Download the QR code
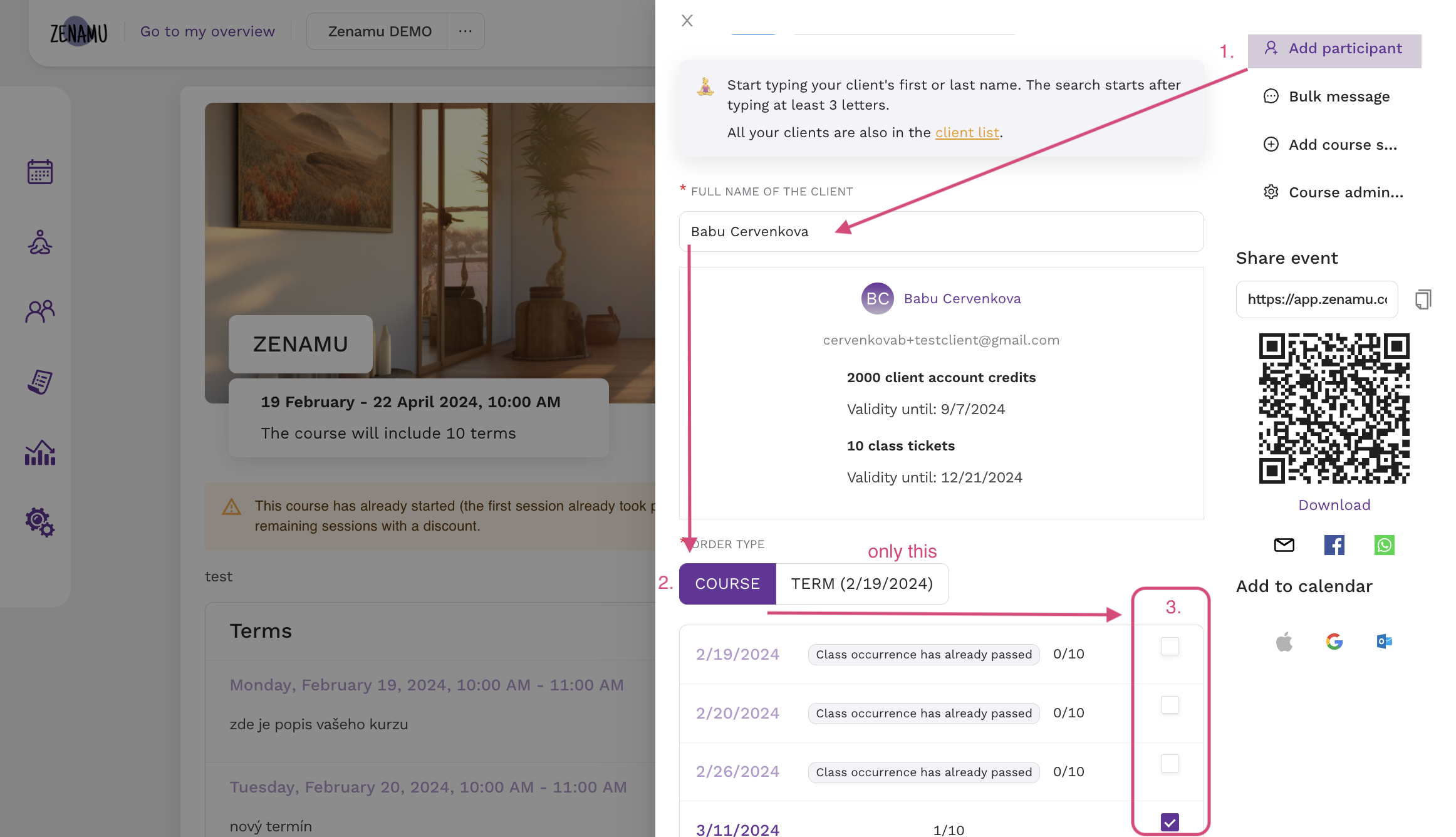 point(1333,504)
